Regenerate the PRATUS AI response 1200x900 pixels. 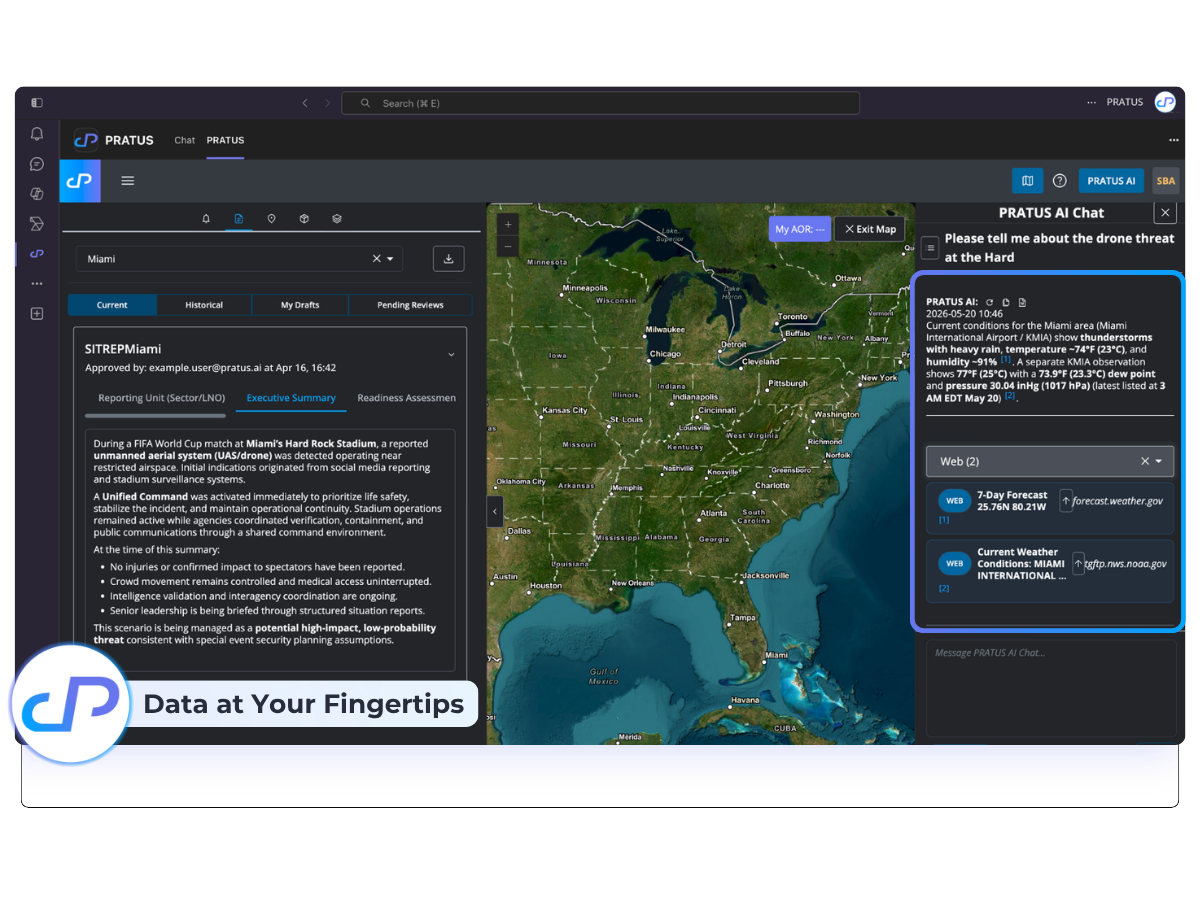pos(990,302)
